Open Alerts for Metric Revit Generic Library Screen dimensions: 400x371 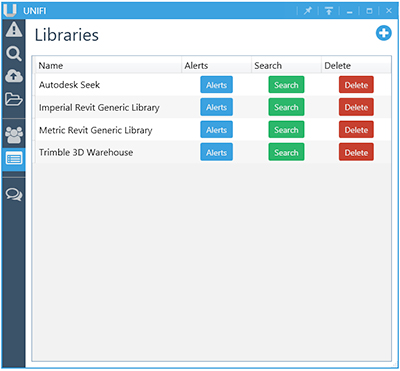216,130
